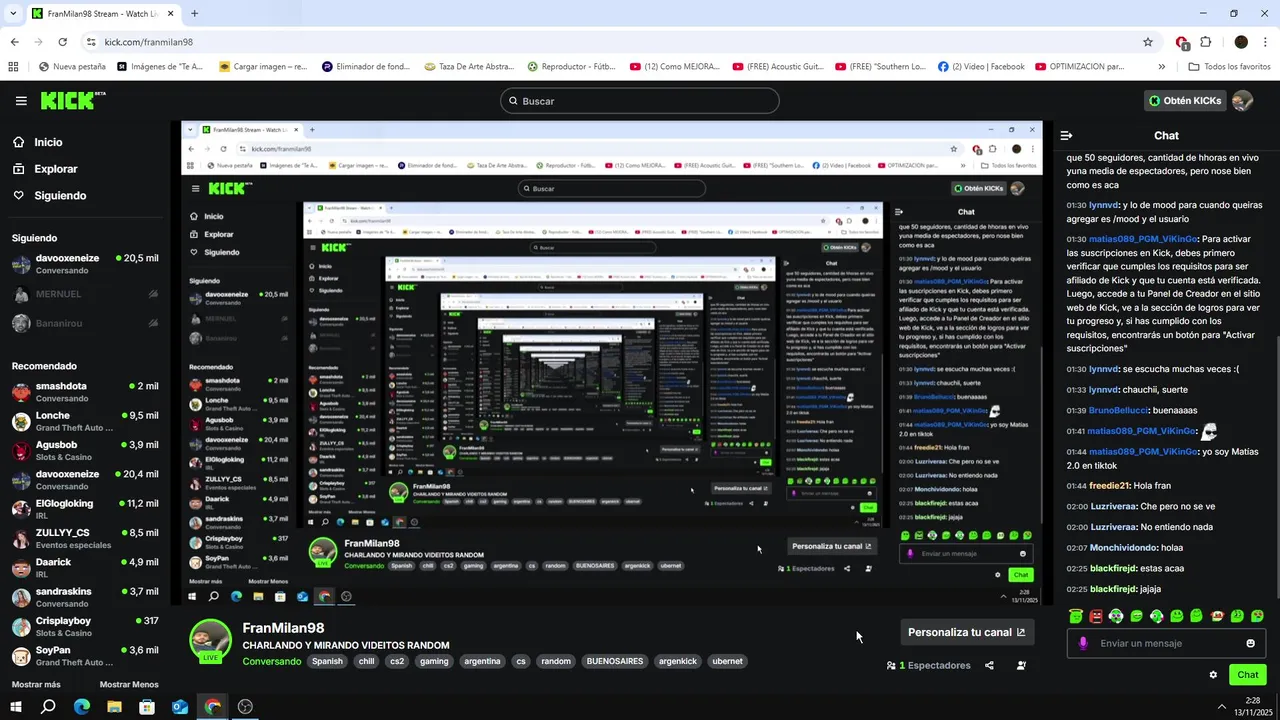Open the emoji picker in message box
Screen dimensions: 1280x720
click(x=1250, y=643)
